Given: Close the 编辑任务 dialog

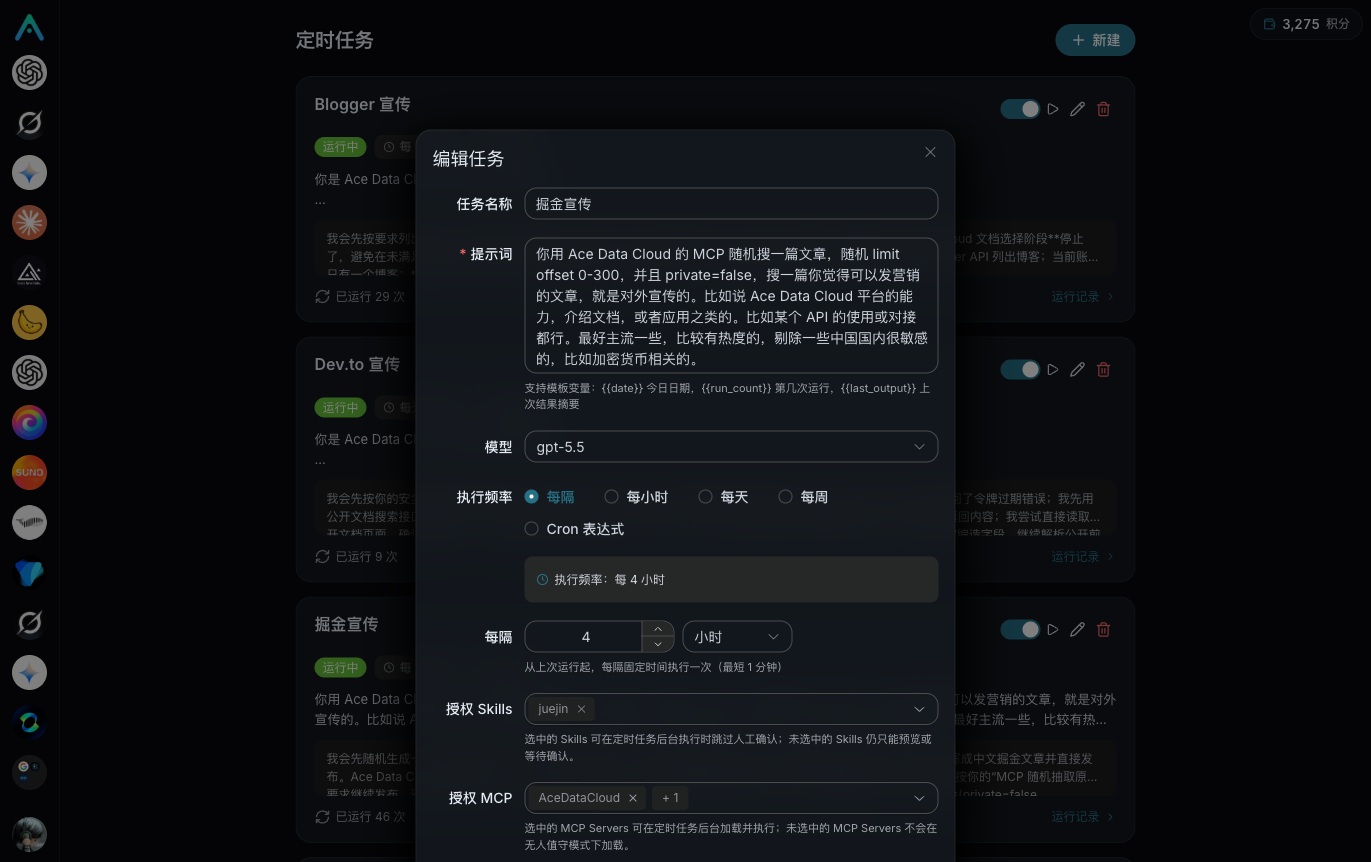Looking at the screenshot, I should [x=930, y=152].
